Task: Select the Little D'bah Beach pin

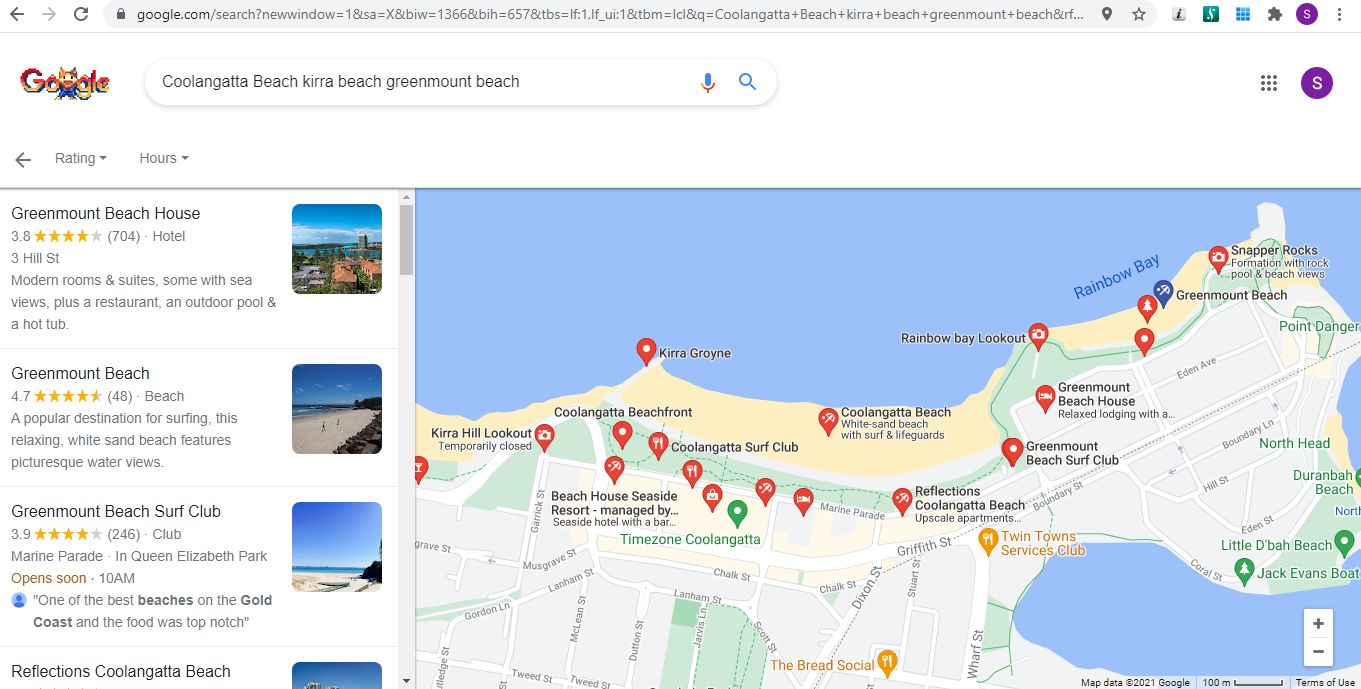Action: coord(1345,544)
